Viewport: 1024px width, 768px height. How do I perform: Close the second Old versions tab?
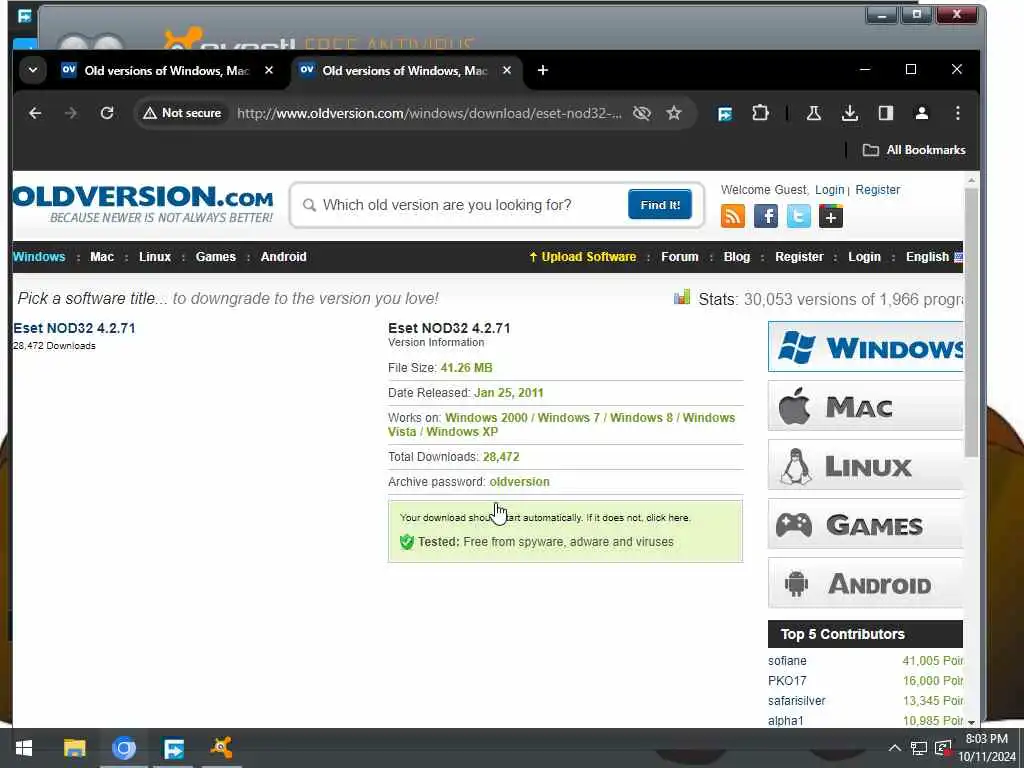pos(506,70)
